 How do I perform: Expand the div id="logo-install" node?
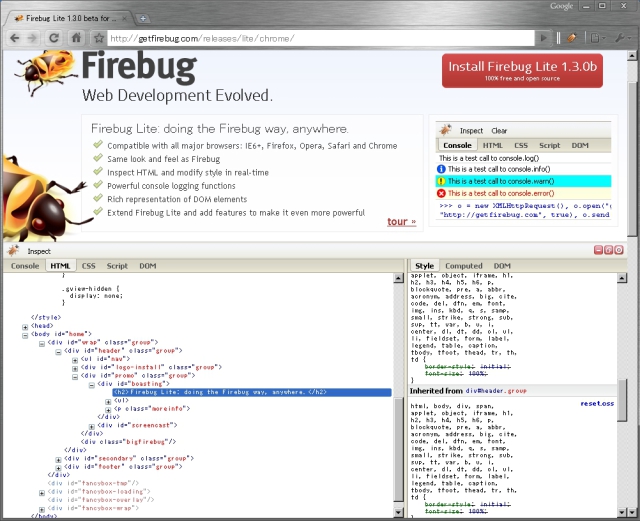[75, 368]
